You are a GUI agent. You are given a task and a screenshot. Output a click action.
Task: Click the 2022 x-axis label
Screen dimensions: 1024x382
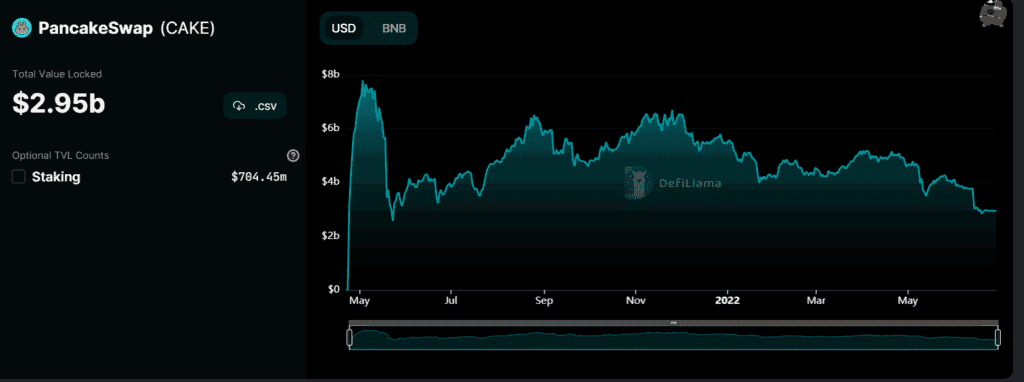tap(727, 301)
